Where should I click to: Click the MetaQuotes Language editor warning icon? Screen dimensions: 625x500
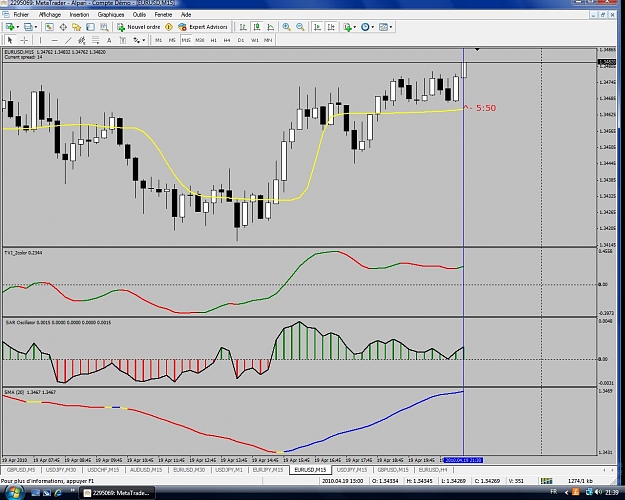click(x=169, y=27)
